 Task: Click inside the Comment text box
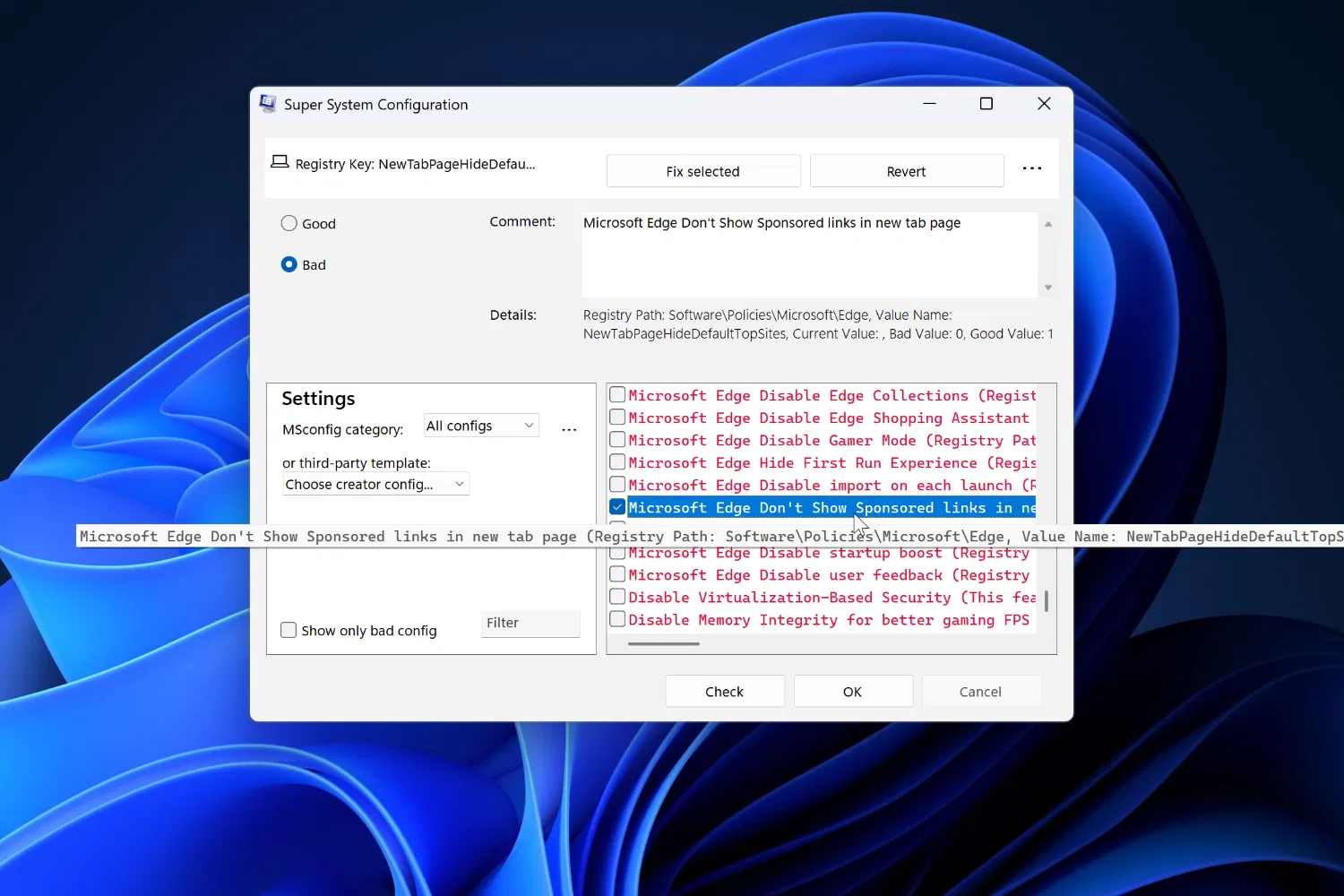[810, 254]
